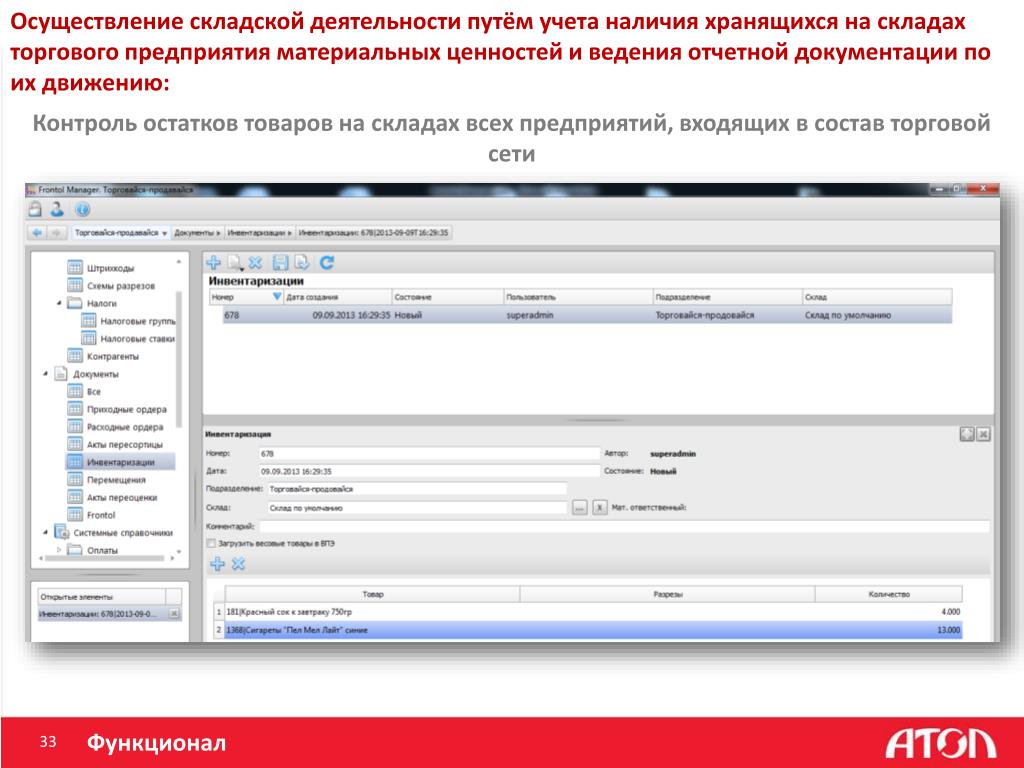
Task: Refresh the inventory list
Action: (327, 263)
